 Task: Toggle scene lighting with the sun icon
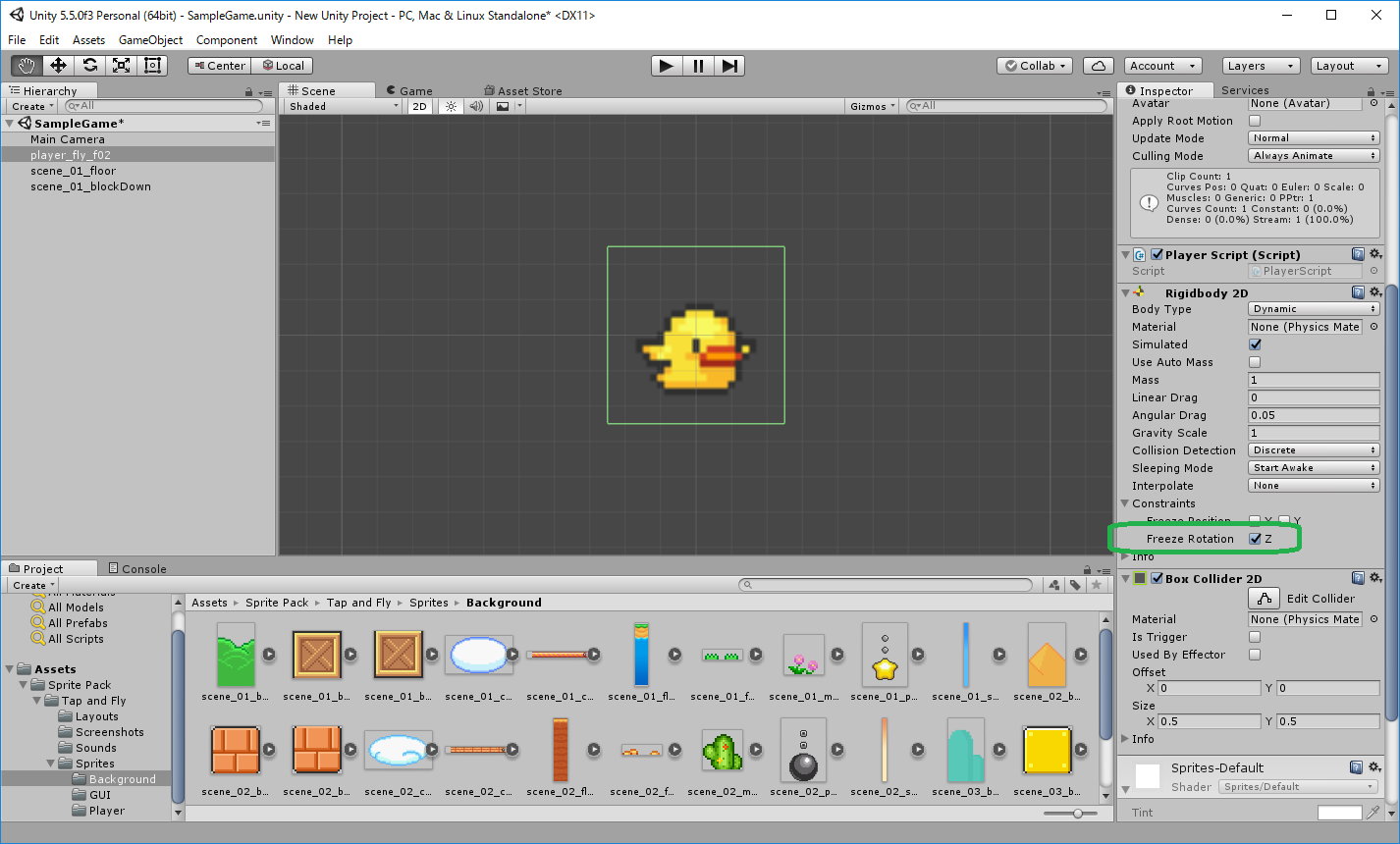click(449, 106)
